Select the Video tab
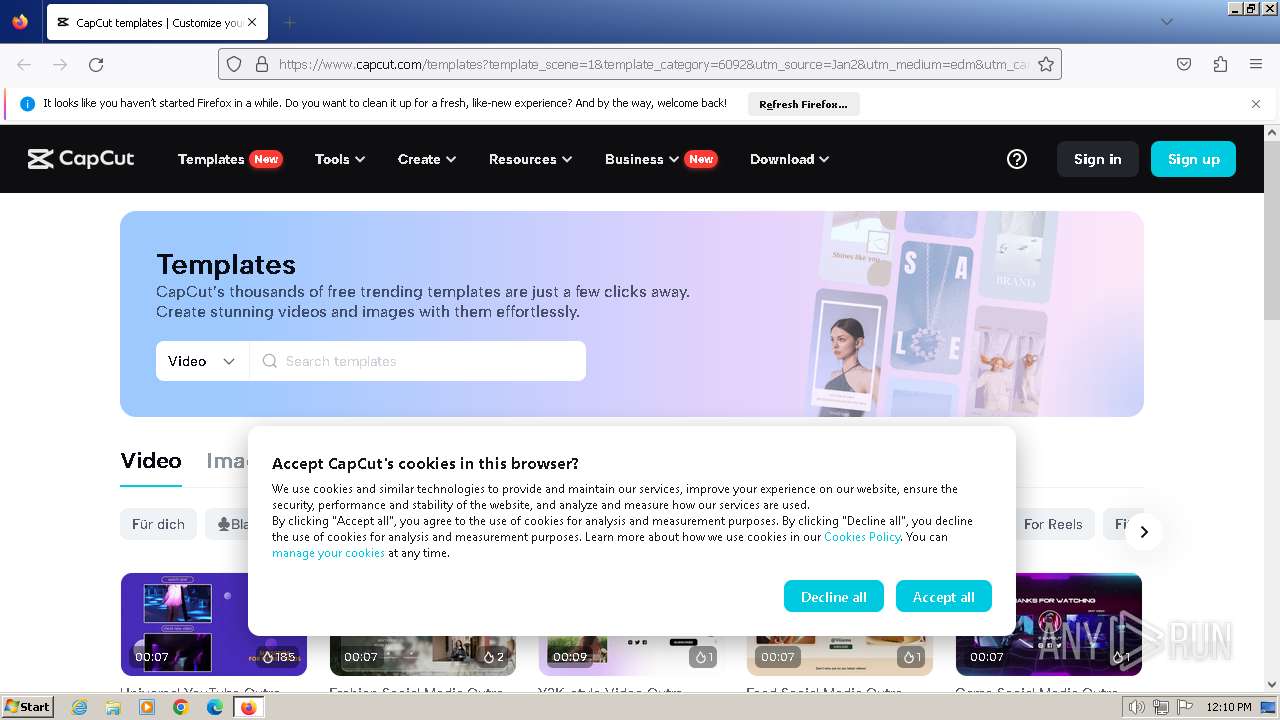 pos(151,461)
